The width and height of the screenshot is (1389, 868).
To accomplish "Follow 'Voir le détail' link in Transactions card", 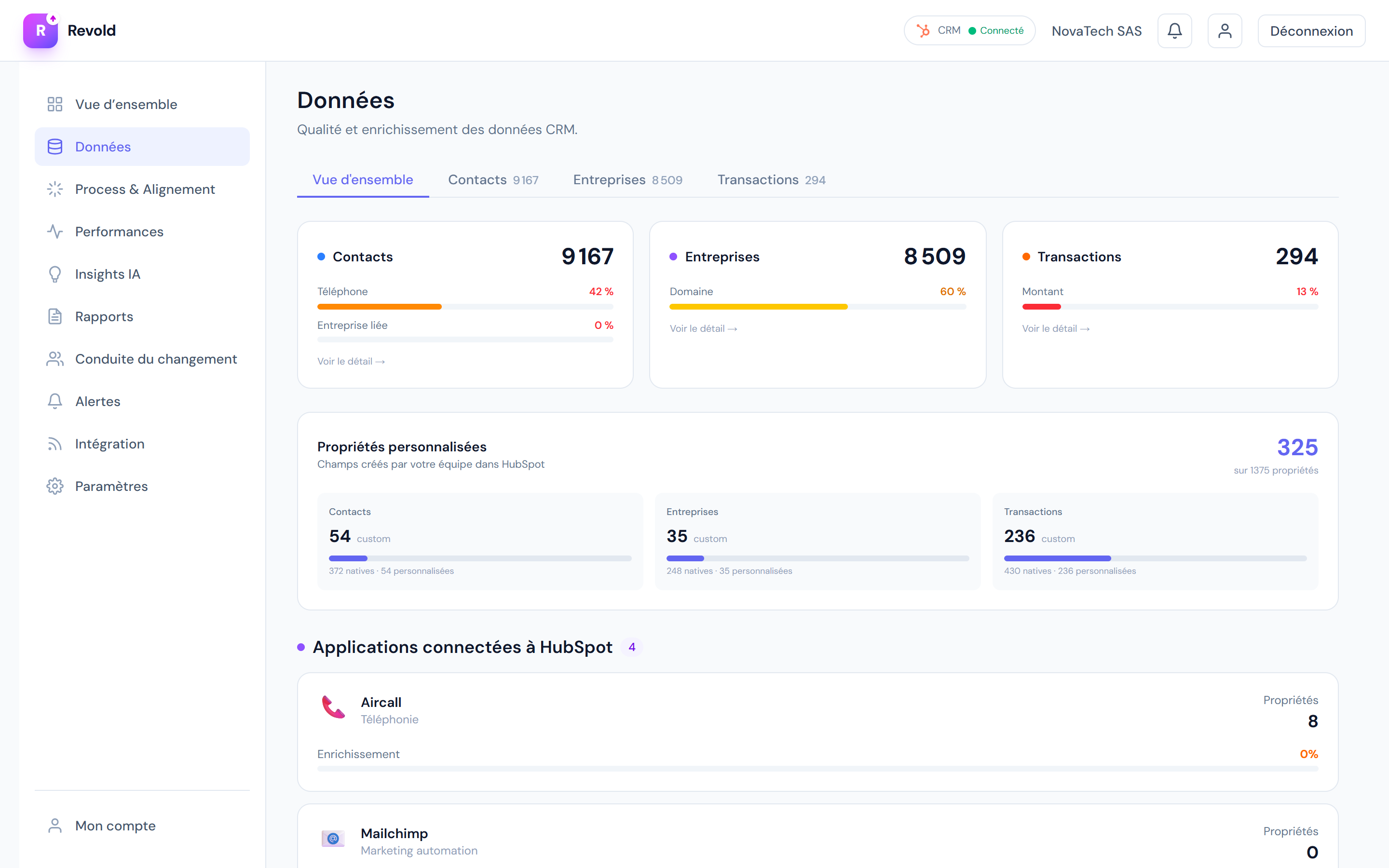I will [x=1055, y=329].
